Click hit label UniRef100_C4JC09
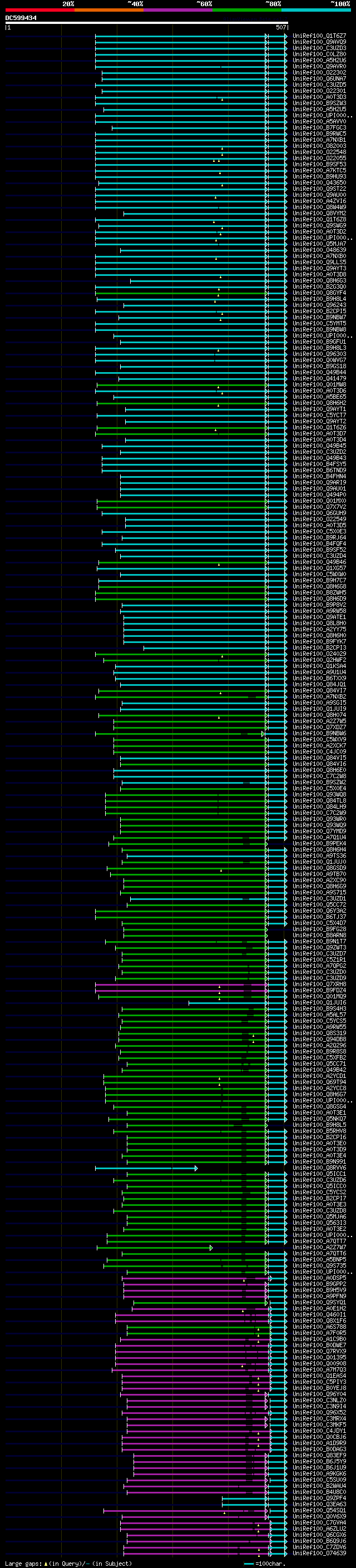The height and width of the screenshot is (1568, 356). pyautogui.click(x=319, y=752)
